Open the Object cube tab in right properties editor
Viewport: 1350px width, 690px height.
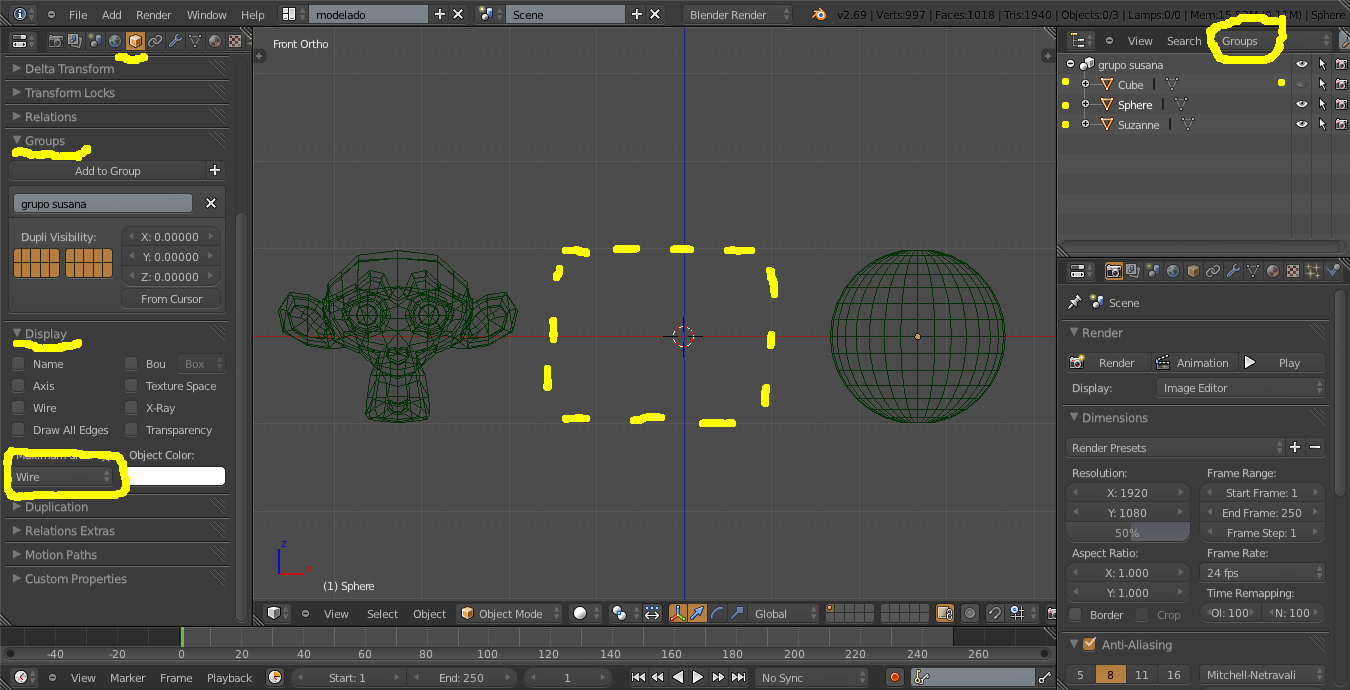[x=1193, y=271]
